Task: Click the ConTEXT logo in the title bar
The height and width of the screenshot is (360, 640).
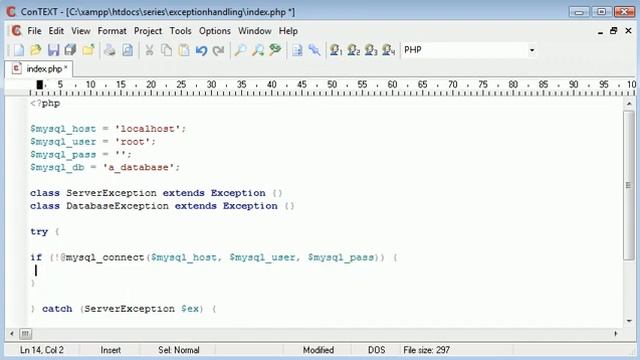Action: coord(11,11)
